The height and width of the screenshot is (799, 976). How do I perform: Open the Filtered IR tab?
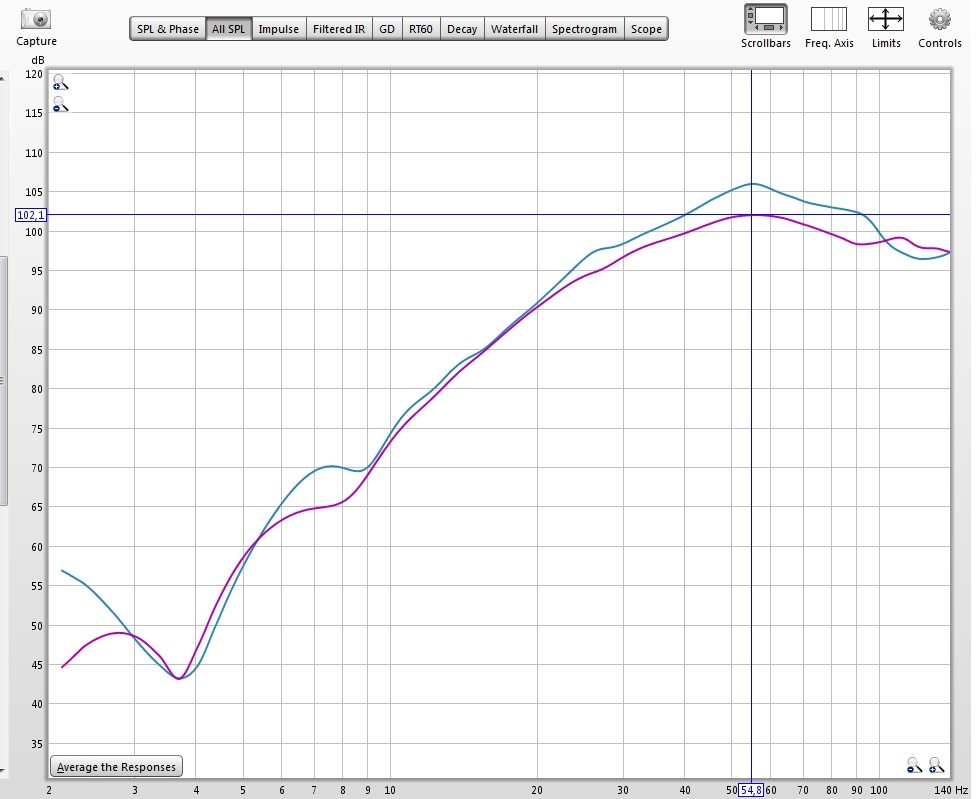(339, 29)
